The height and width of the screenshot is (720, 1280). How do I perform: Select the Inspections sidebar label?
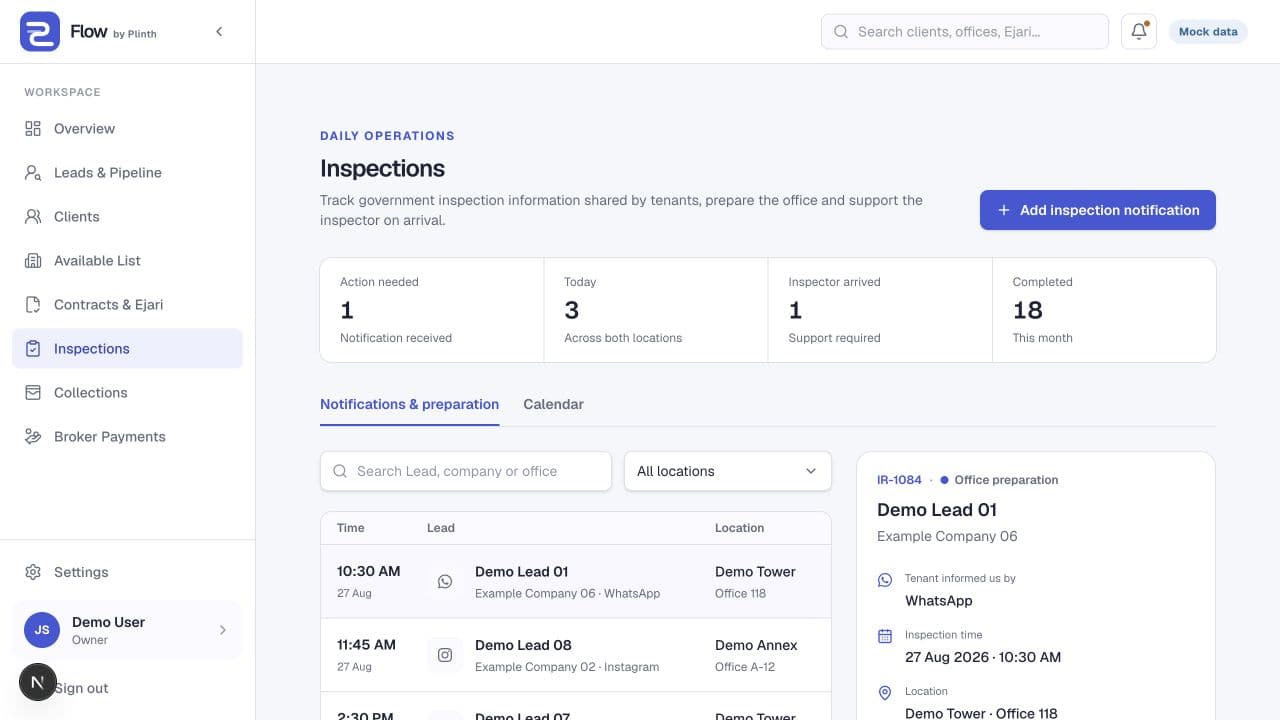[92, 349]
